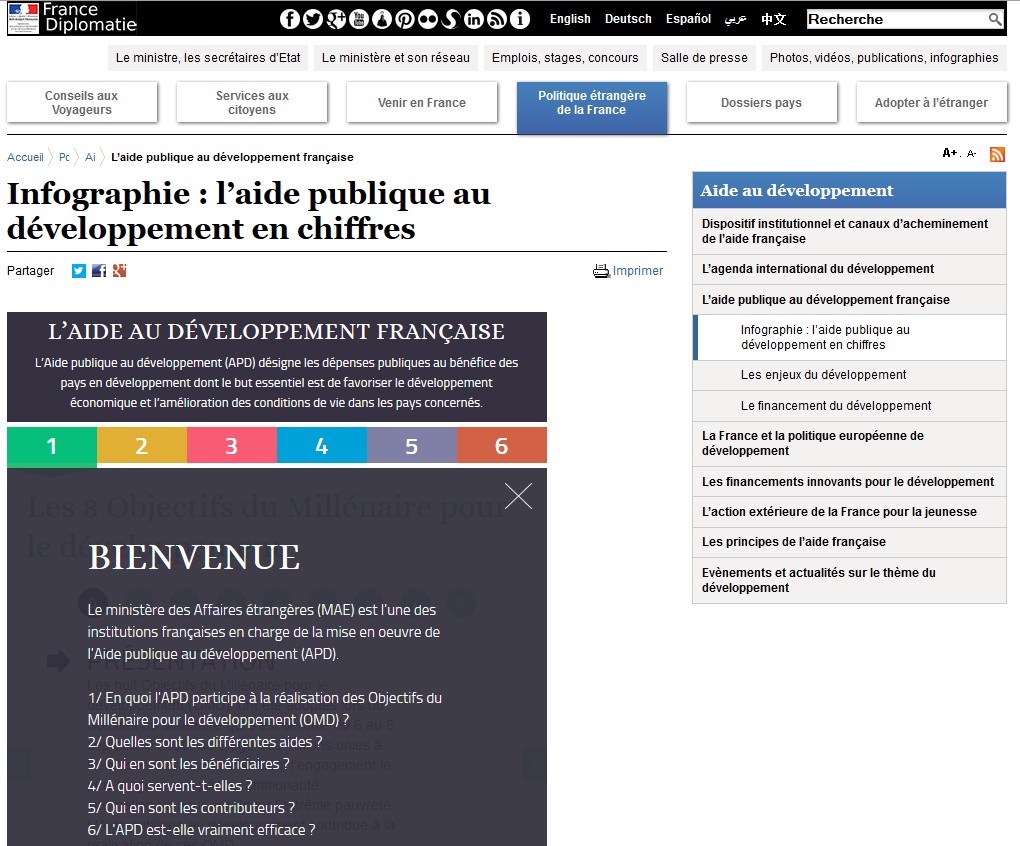The height and width of the screenshot is (846, 1020).
Task: Click the 'Aide au développement' sidebar header
Action: click(850, 190)
